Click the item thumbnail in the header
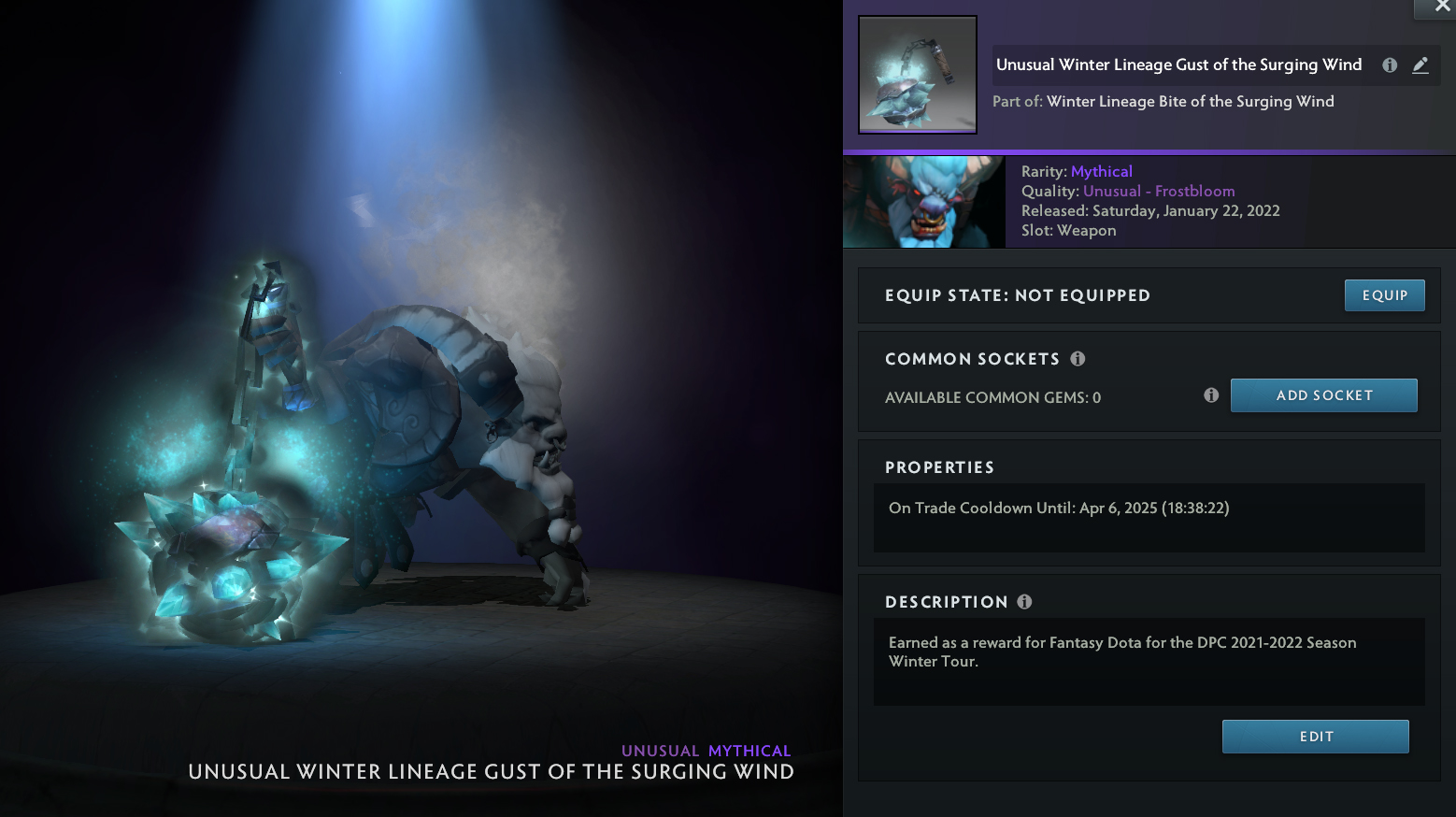This screenshot has height=817, width=1456. click(x=918, y=75)
